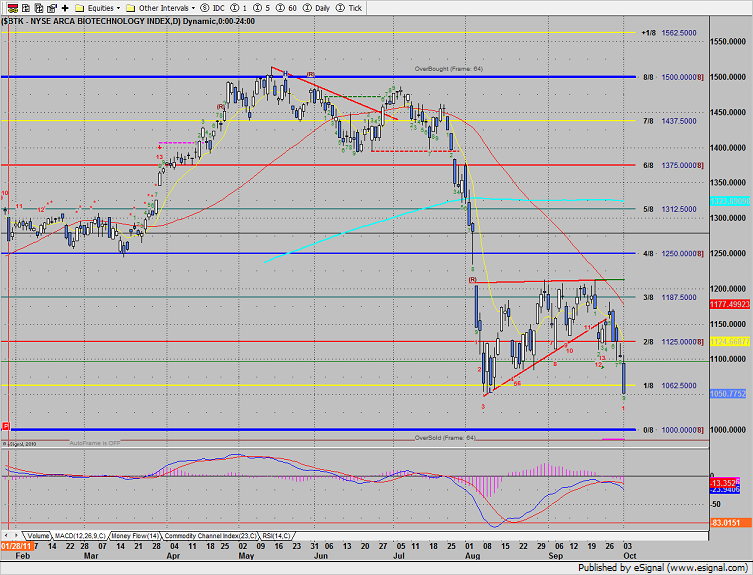This screenshot has height=575, width=753.
Task: Click the 0/8 1000.0000 level label
Action: [x=673, y=430]
